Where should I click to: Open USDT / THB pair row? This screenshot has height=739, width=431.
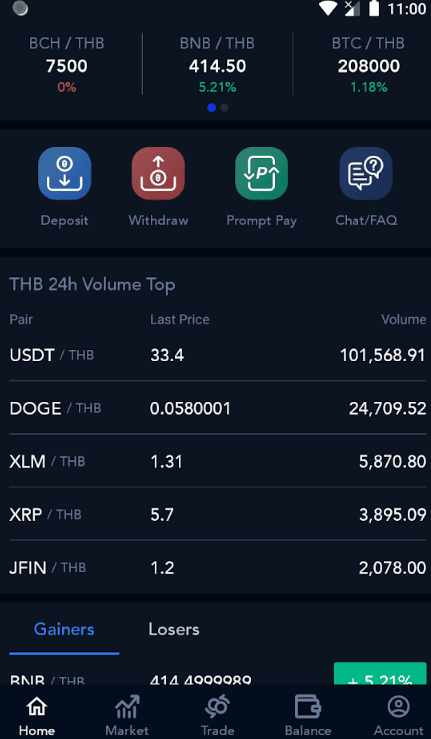217,354
